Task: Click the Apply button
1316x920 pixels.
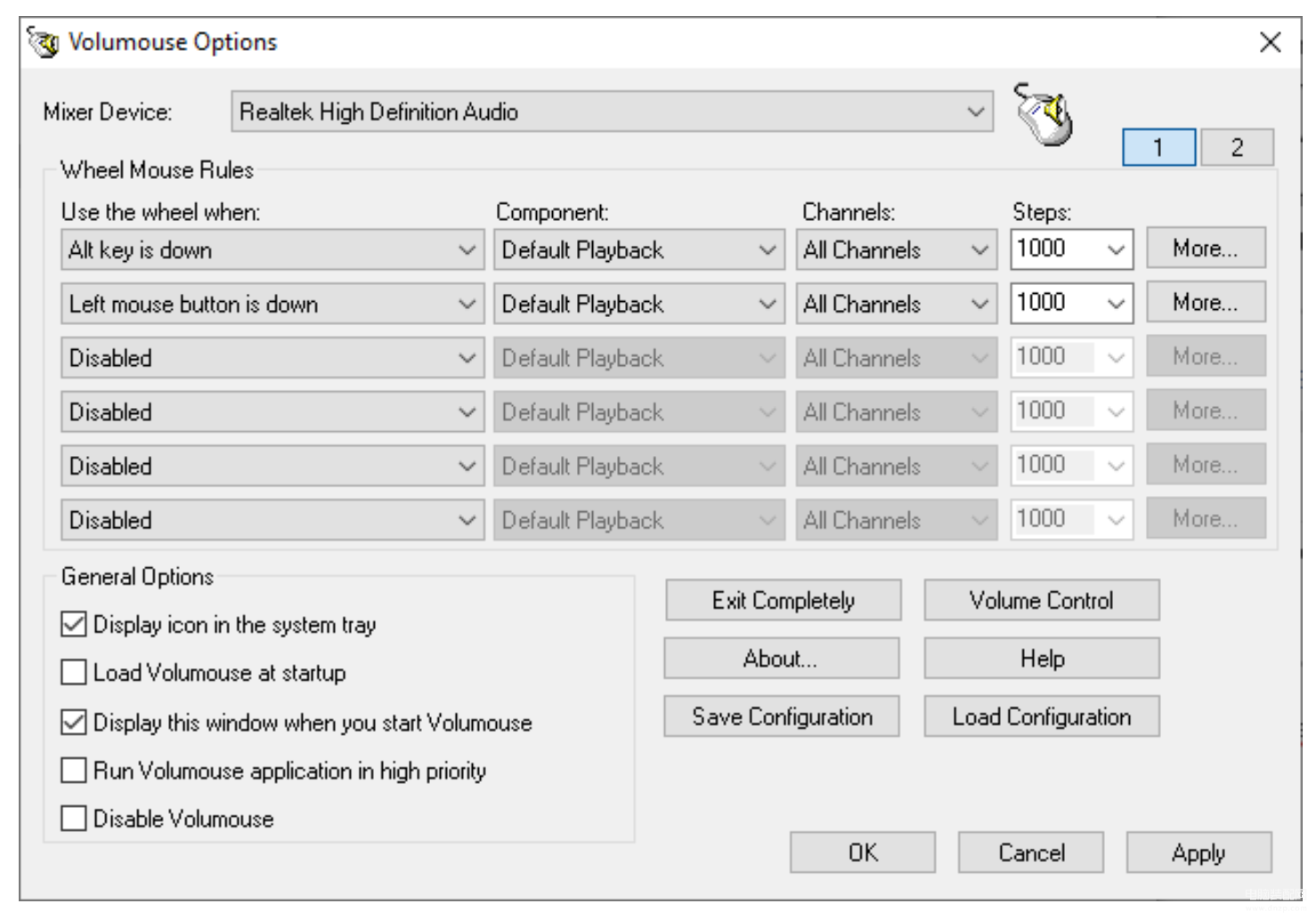Action: point(1199,852)
